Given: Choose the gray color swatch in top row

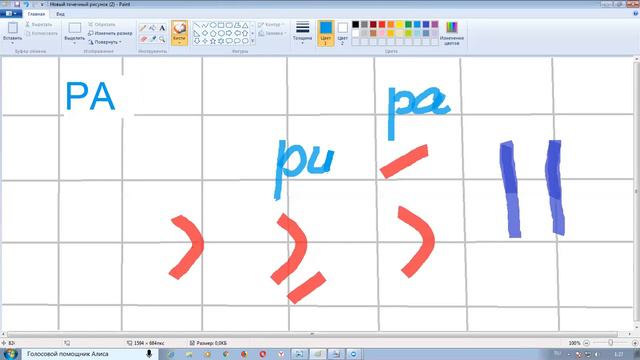Looking at the screenshot, I should (x=364, y=24).
